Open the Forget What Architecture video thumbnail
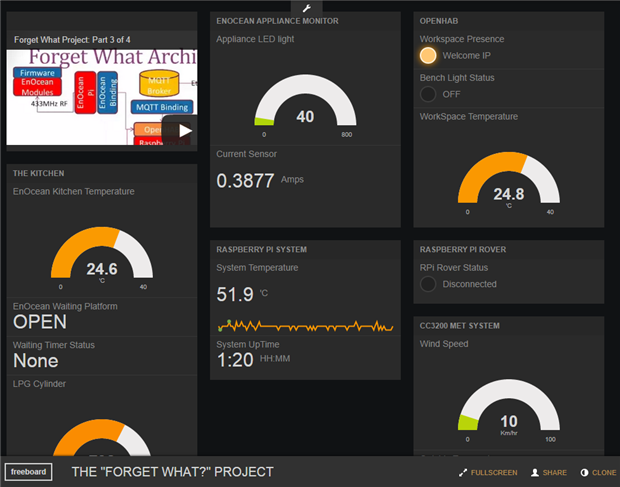Viewport: 620px width, 487px height. click(102, 97)
